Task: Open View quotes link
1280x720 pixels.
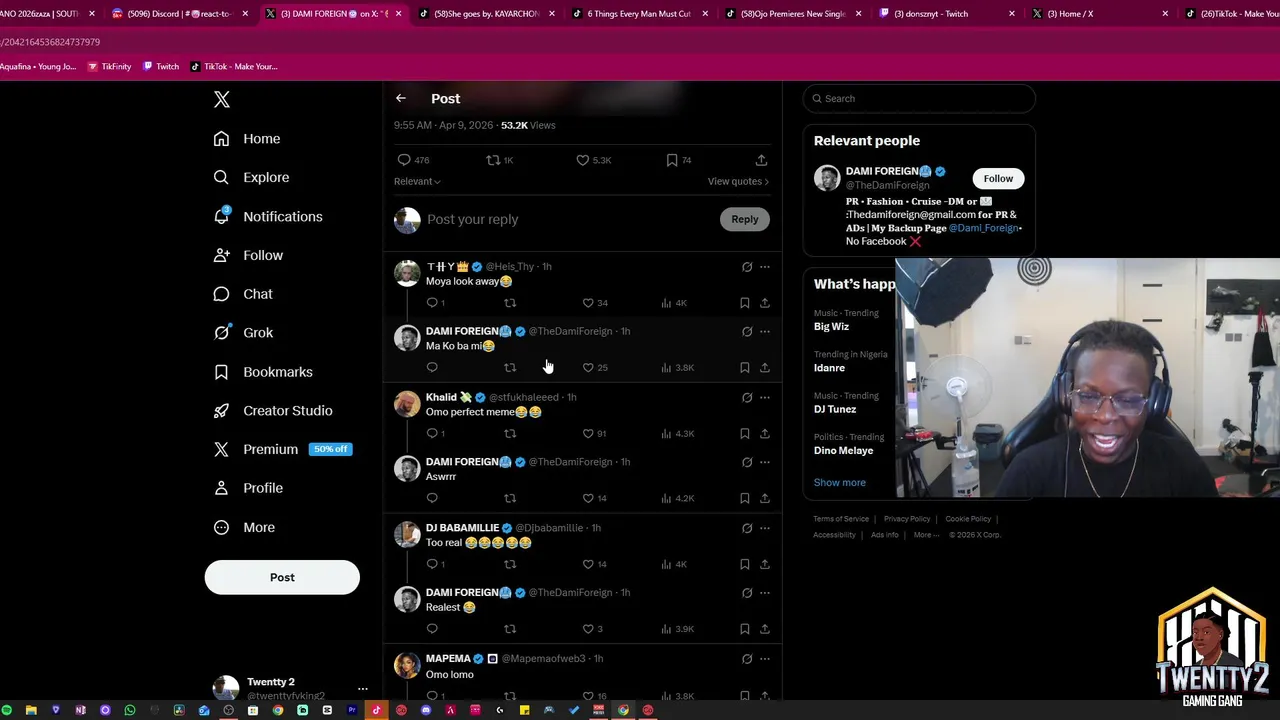Action: pyautogui.click(x=738, y=181)
